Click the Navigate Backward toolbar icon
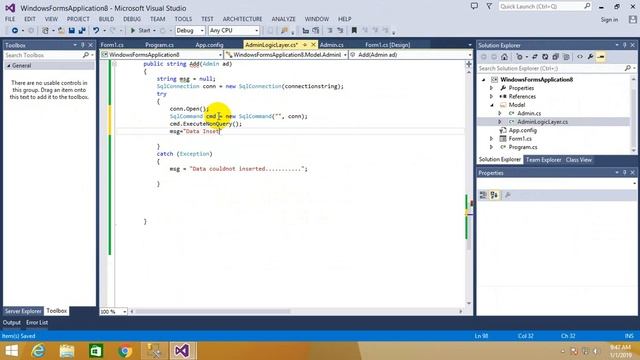The width and height of the screenshot is (640, 360). (15, 31)
